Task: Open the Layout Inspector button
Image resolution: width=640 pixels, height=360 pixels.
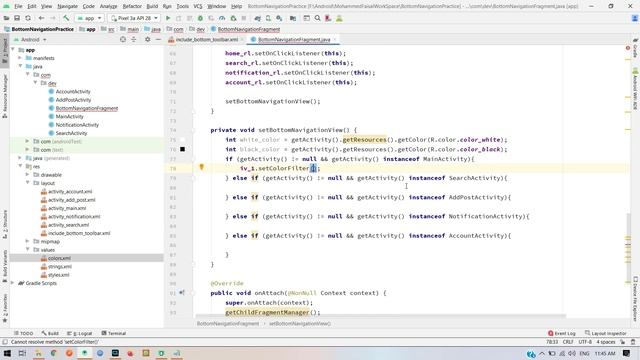Action: click(x=605, y=333)
